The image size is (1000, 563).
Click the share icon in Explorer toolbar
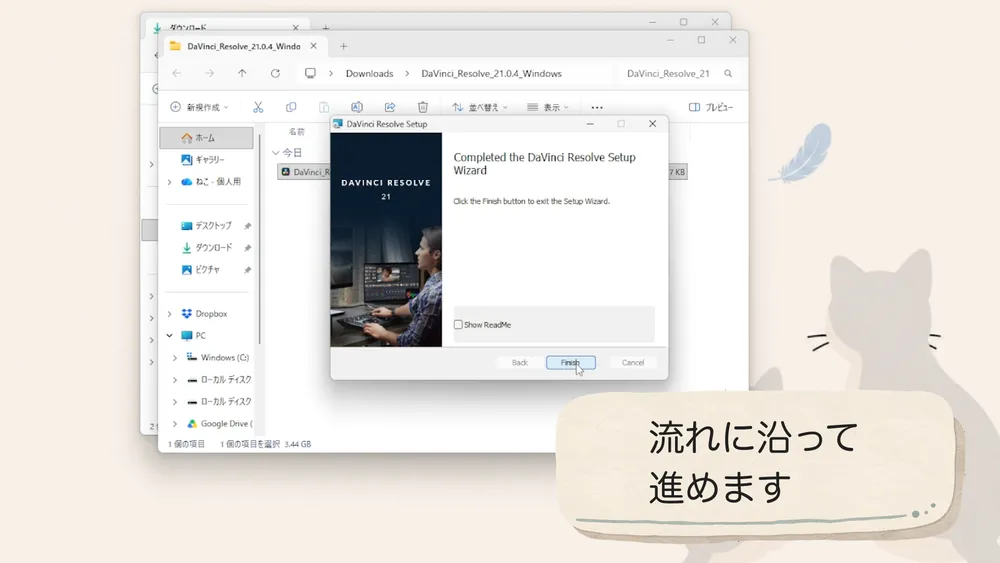390,107
